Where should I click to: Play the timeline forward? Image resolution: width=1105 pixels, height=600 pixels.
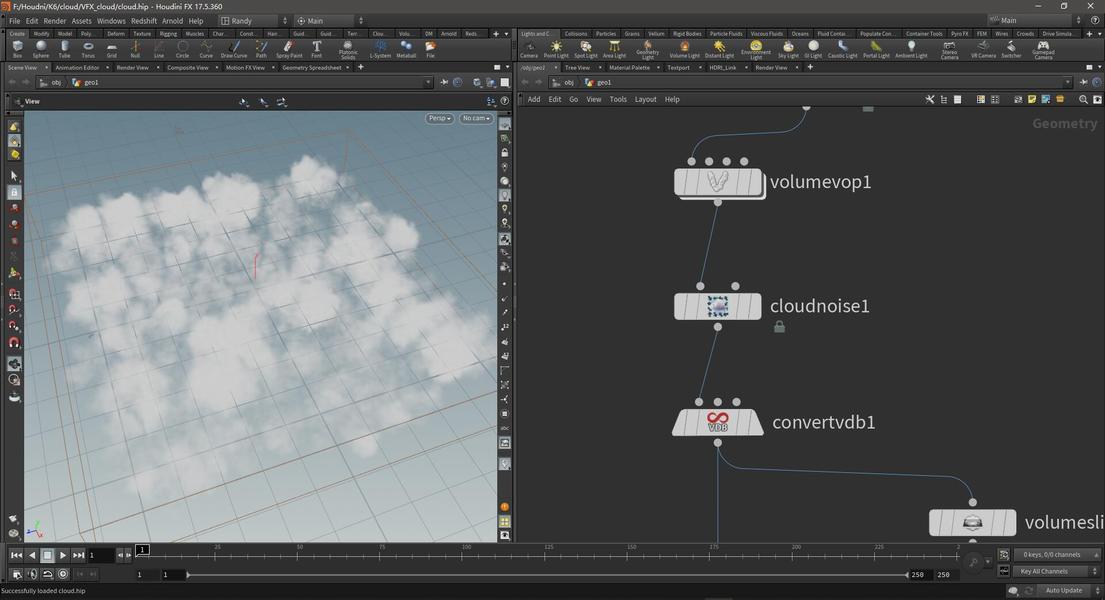coord(63,556)
